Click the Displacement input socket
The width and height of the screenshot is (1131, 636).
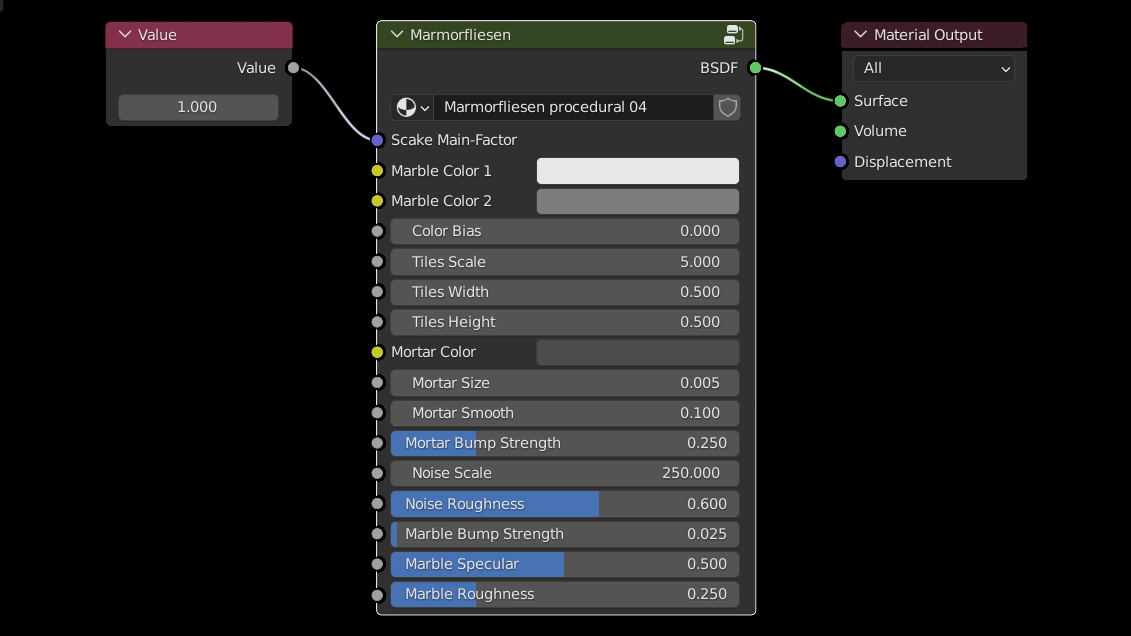(840, 162)
